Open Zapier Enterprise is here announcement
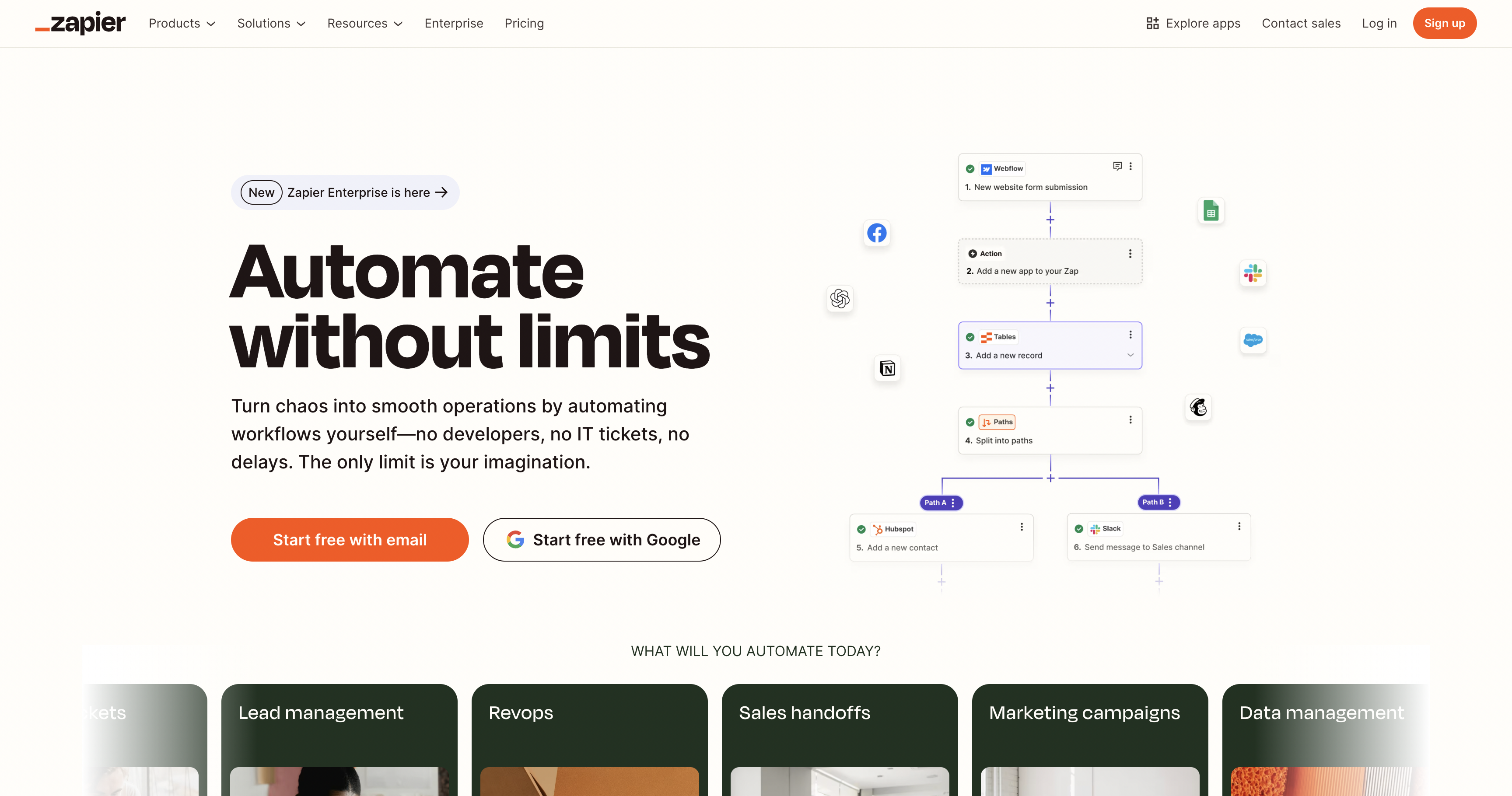The height and width of the screenshot is (796, 1512). pos(345,192)
